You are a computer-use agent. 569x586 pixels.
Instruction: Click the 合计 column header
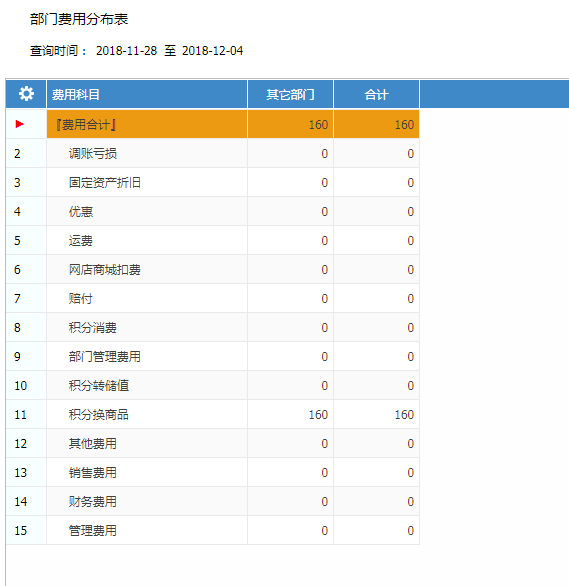pos(376,94)
